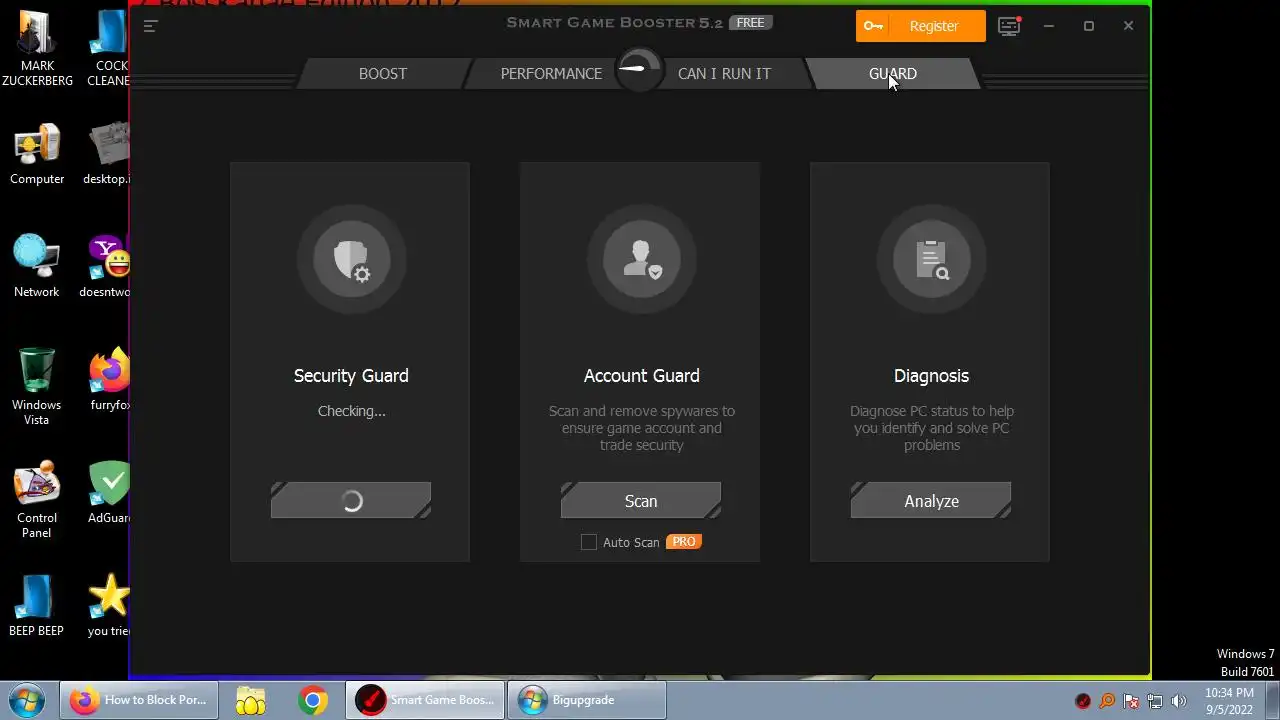Viewport: 1280px width, 720px height.
Task: Click the Account Guard Scan button
Action: [641, 501]
